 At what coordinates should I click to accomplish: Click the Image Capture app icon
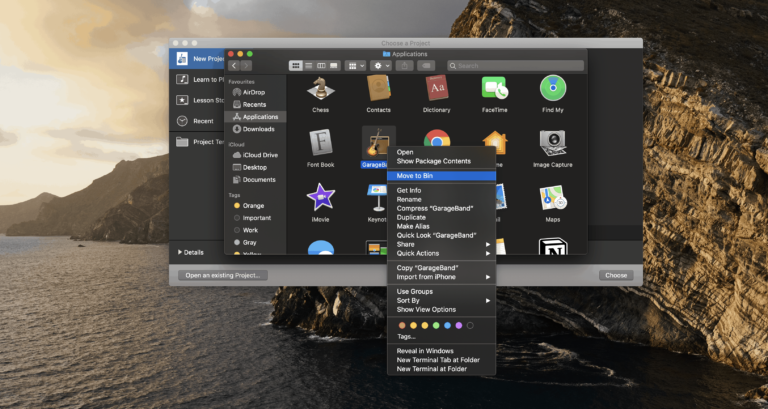point(553,143)
